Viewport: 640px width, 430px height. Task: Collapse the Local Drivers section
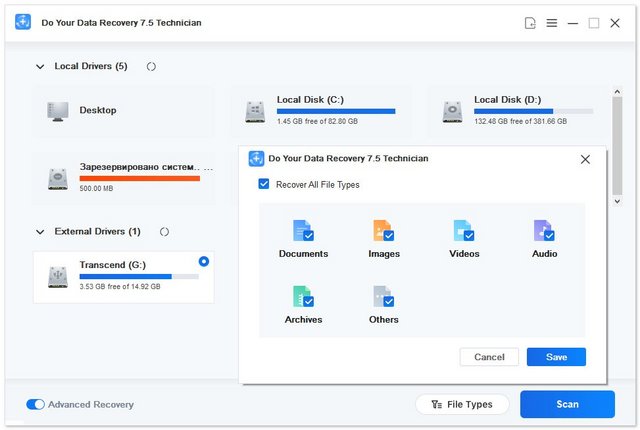[x=40, y=66]
